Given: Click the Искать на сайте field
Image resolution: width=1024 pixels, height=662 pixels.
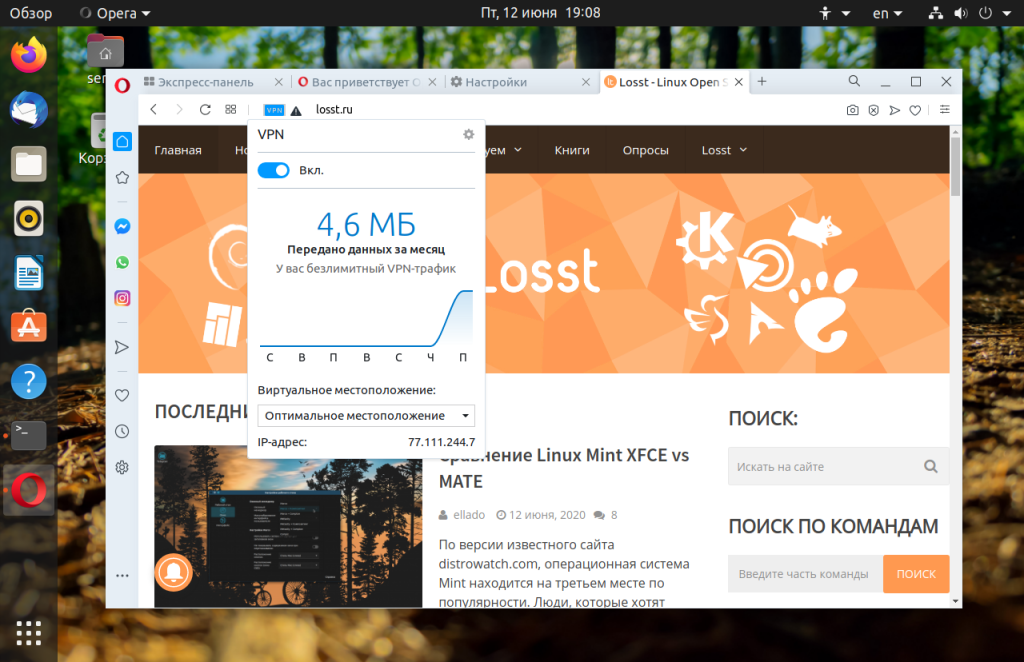Looking at the screenshot, I should tap(827, 466).
